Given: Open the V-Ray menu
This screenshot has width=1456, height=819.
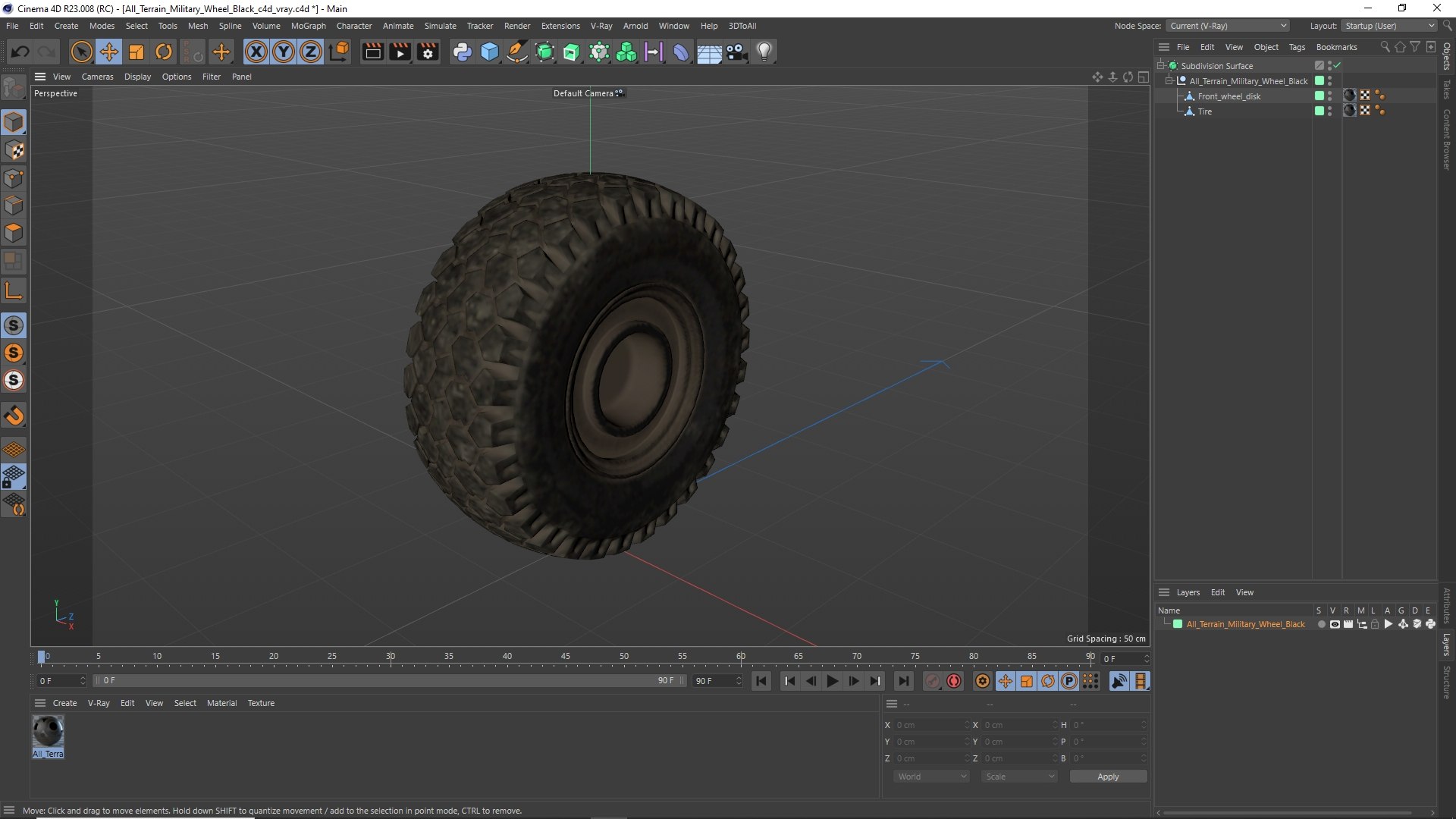Looking at the screenshot, I should click(601, 26).
